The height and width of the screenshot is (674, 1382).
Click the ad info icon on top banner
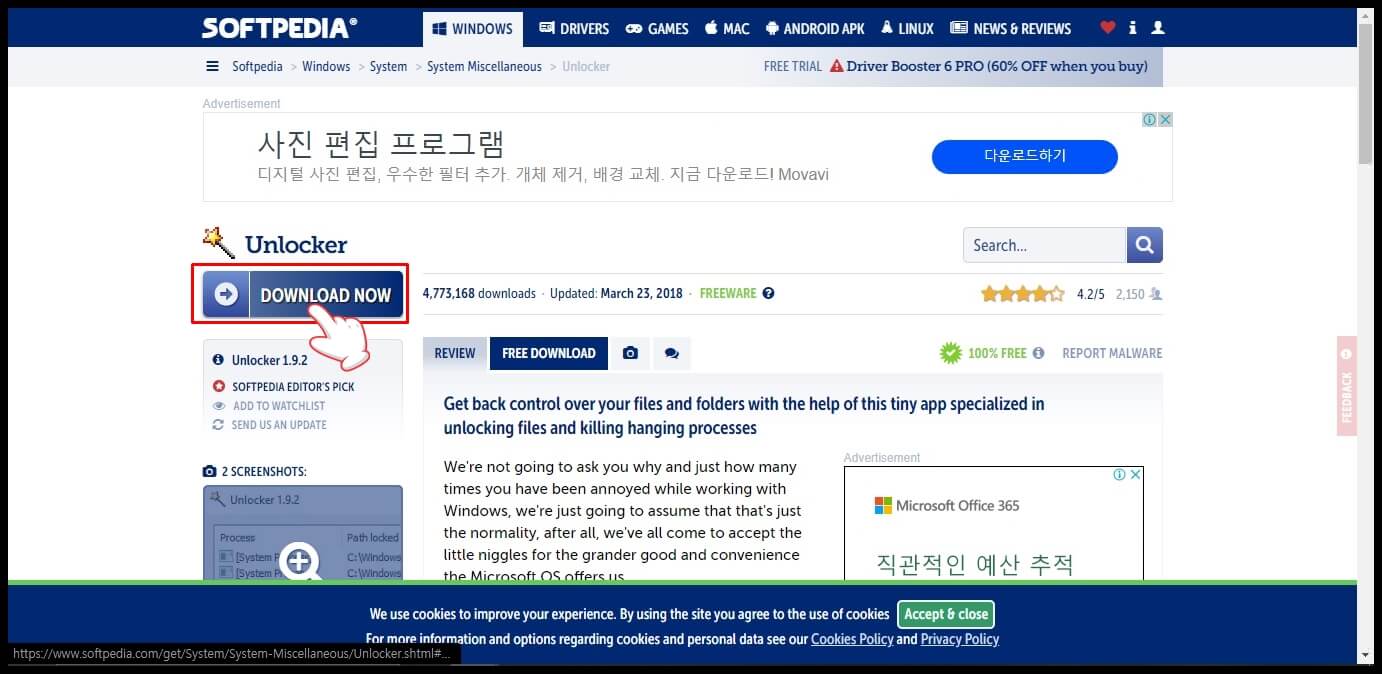click(x=1150, y=119)
